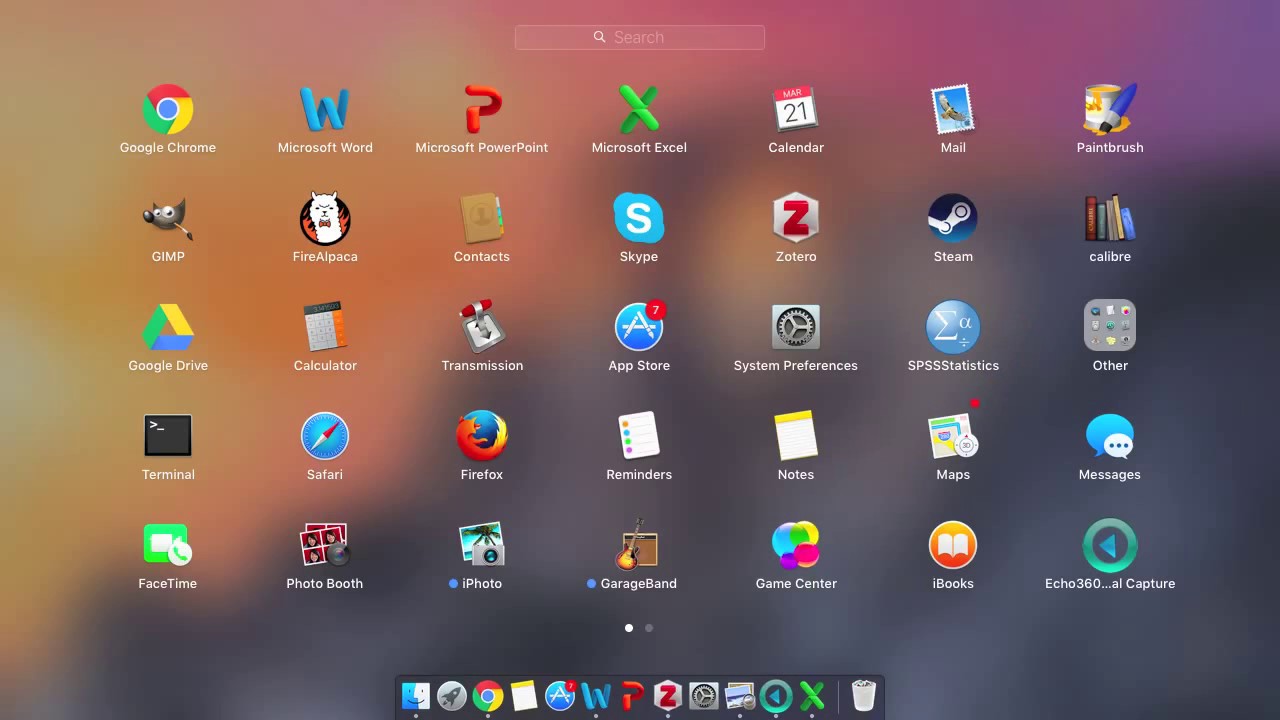The height and width of the screenshot is (720, 1280).
Task: Switch to the second Launchpad page dot
Action: 649,628
